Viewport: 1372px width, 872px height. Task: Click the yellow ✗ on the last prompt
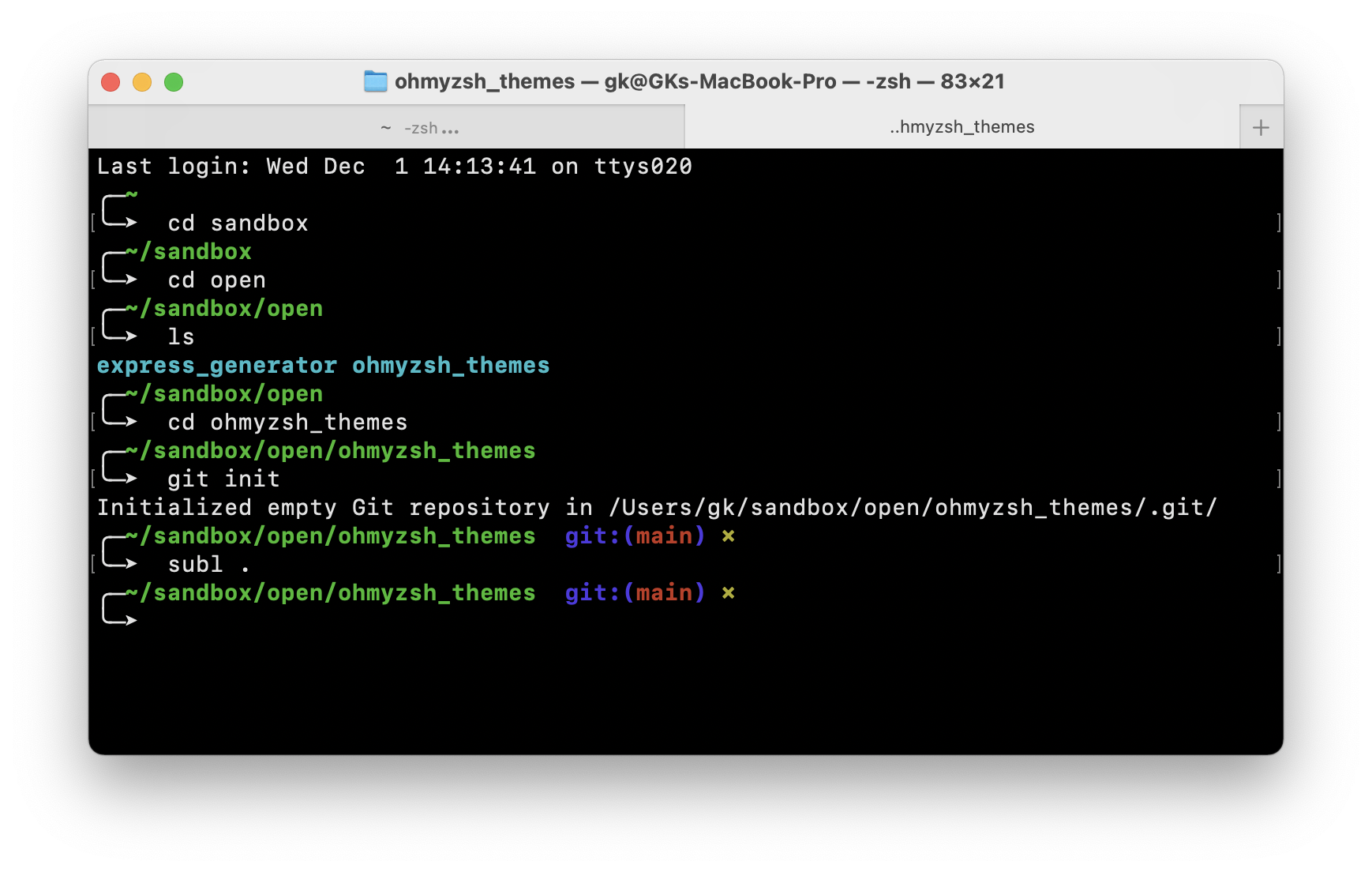(x=729, y=593)
